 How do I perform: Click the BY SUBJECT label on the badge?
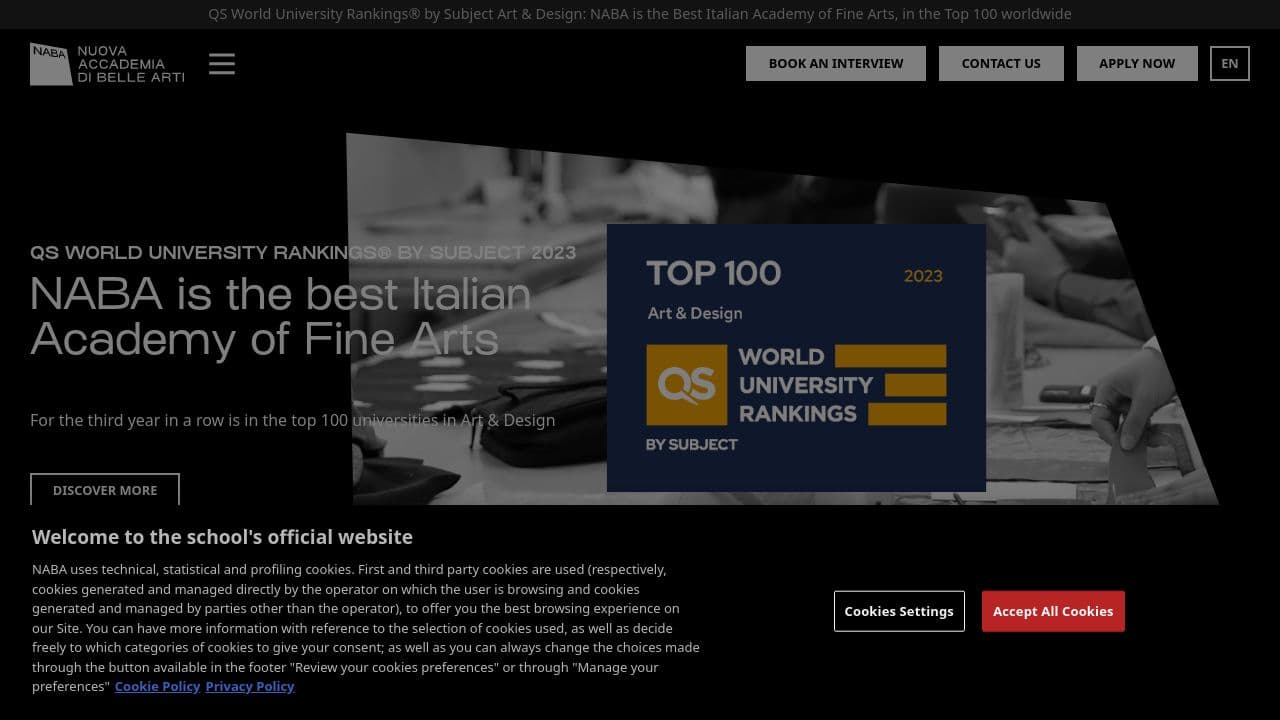(x=692, y=444)
